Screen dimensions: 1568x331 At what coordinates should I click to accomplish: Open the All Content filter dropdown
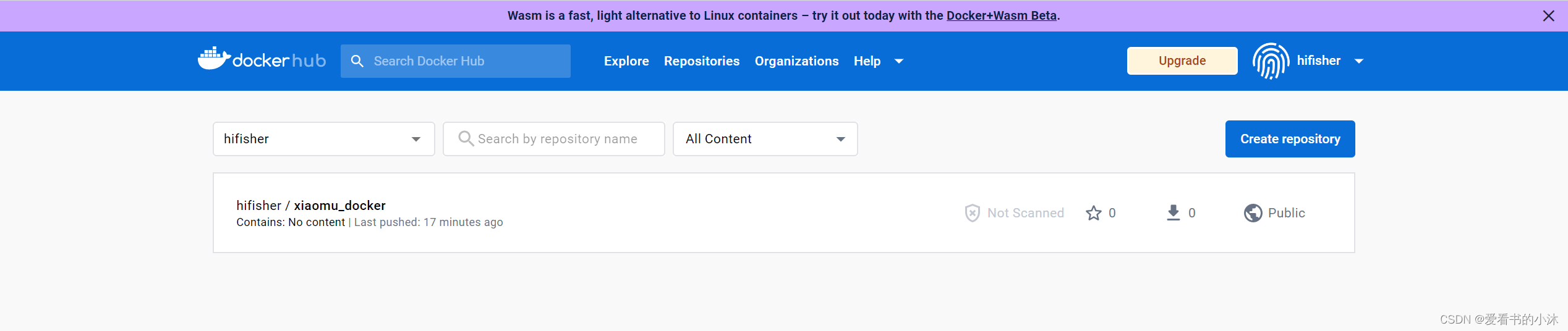pyautogui.click(x=840, y=140)
